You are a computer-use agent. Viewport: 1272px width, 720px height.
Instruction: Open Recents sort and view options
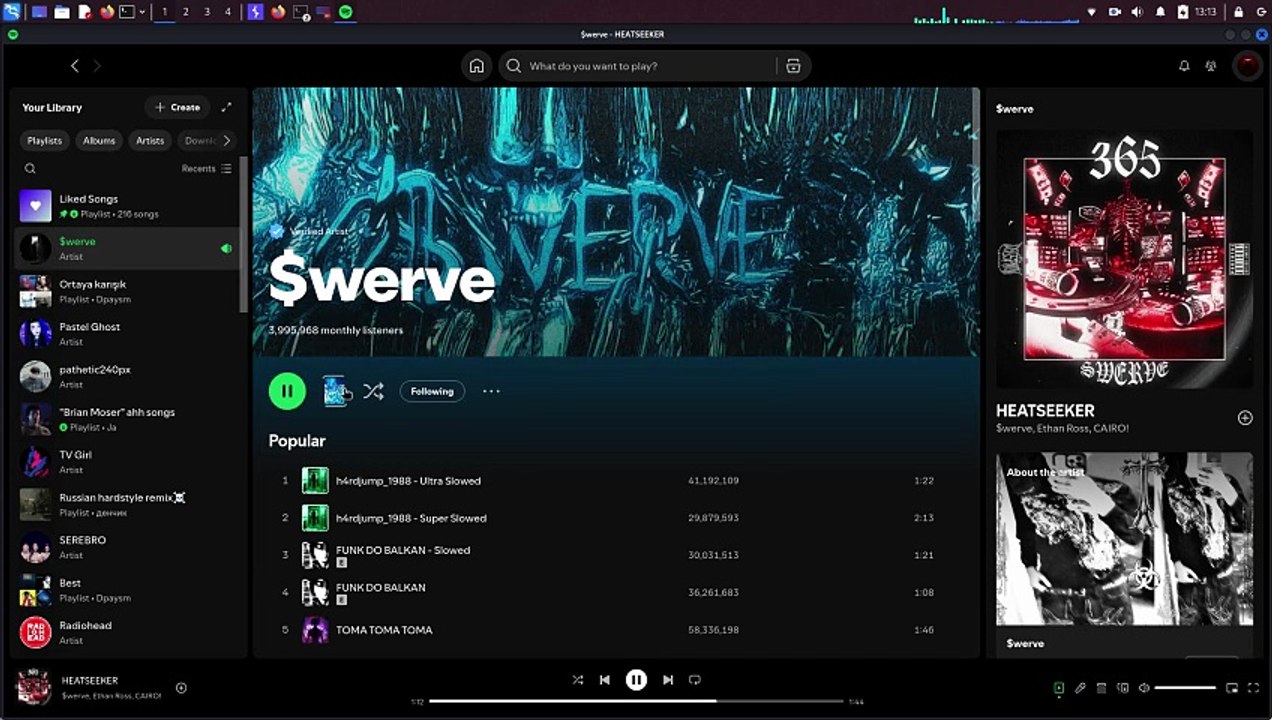(206, 169)
